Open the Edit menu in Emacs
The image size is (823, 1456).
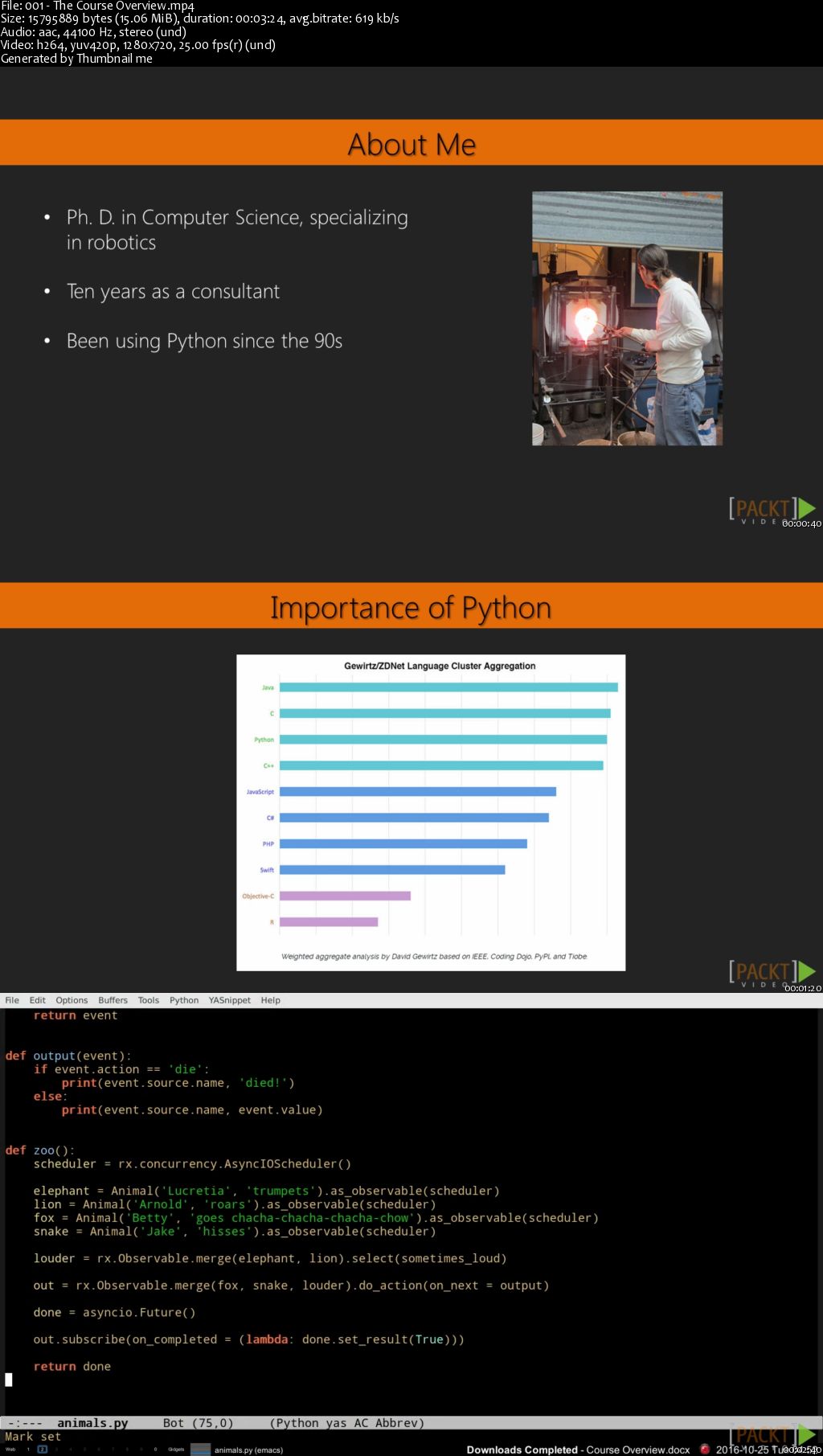click(x=38, y=1000)
